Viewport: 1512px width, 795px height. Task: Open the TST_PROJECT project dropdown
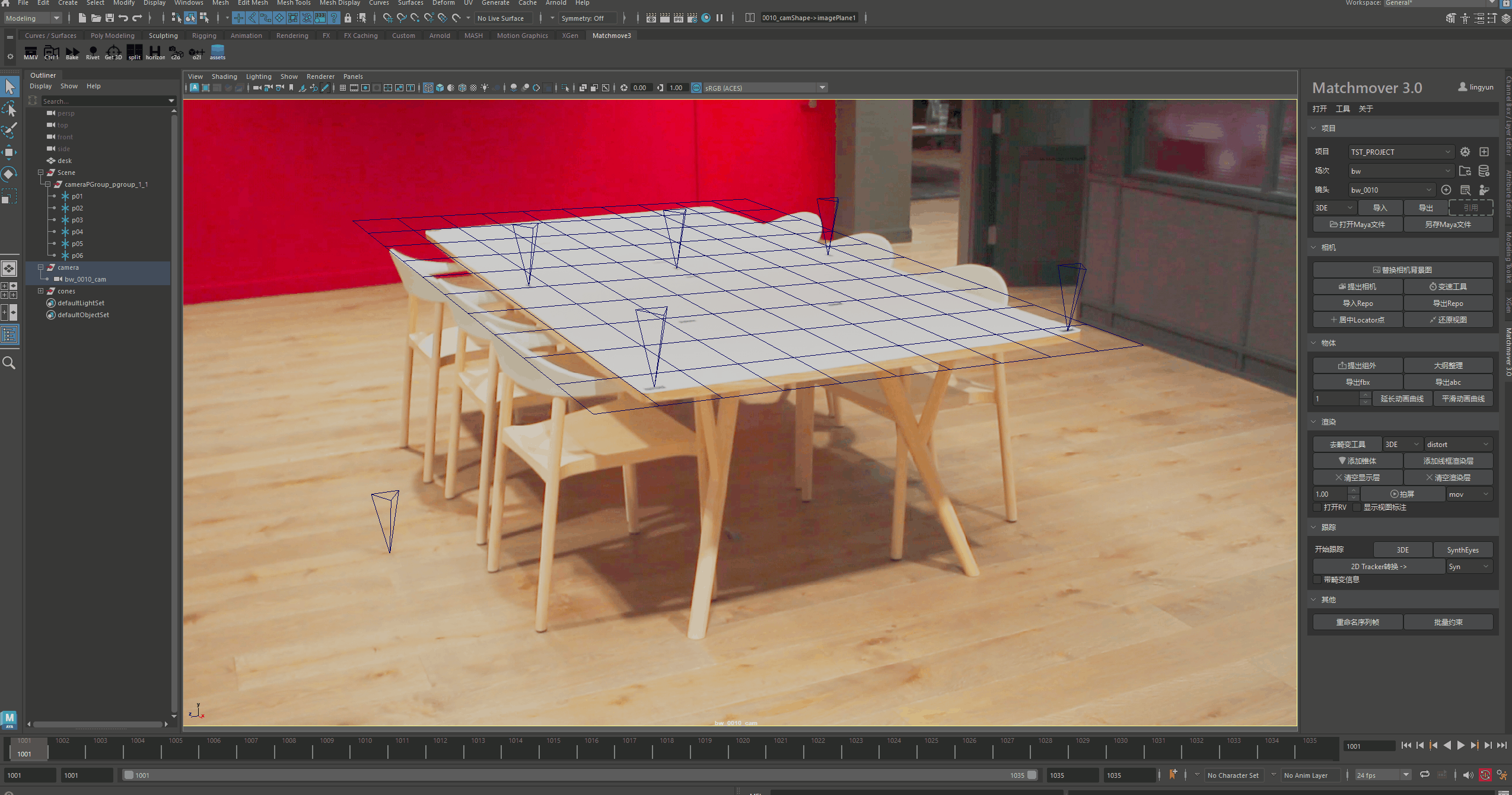[1400, 152]
